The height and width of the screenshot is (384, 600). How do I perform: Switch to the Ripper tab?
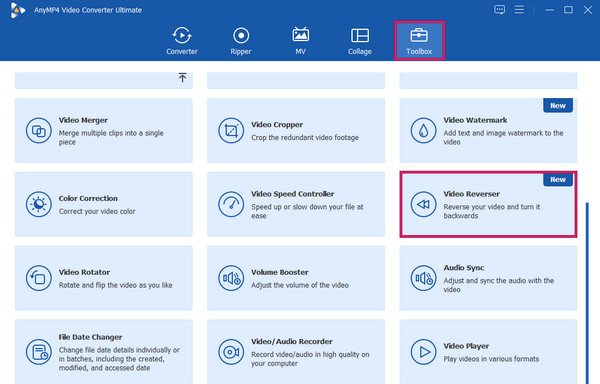tap(241, 41)
